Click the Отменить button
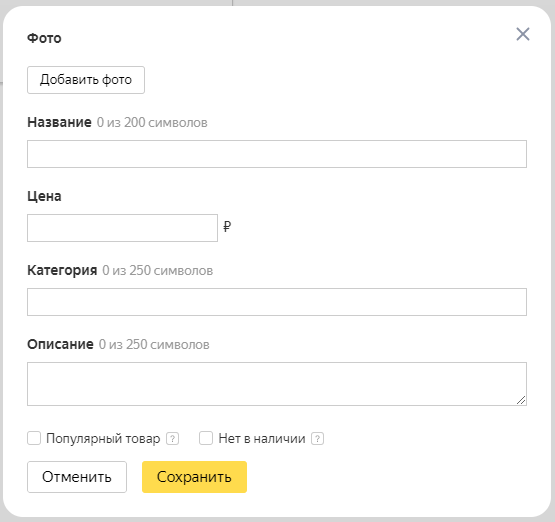Viewport: 555px width, 522px height. point(77,477)
